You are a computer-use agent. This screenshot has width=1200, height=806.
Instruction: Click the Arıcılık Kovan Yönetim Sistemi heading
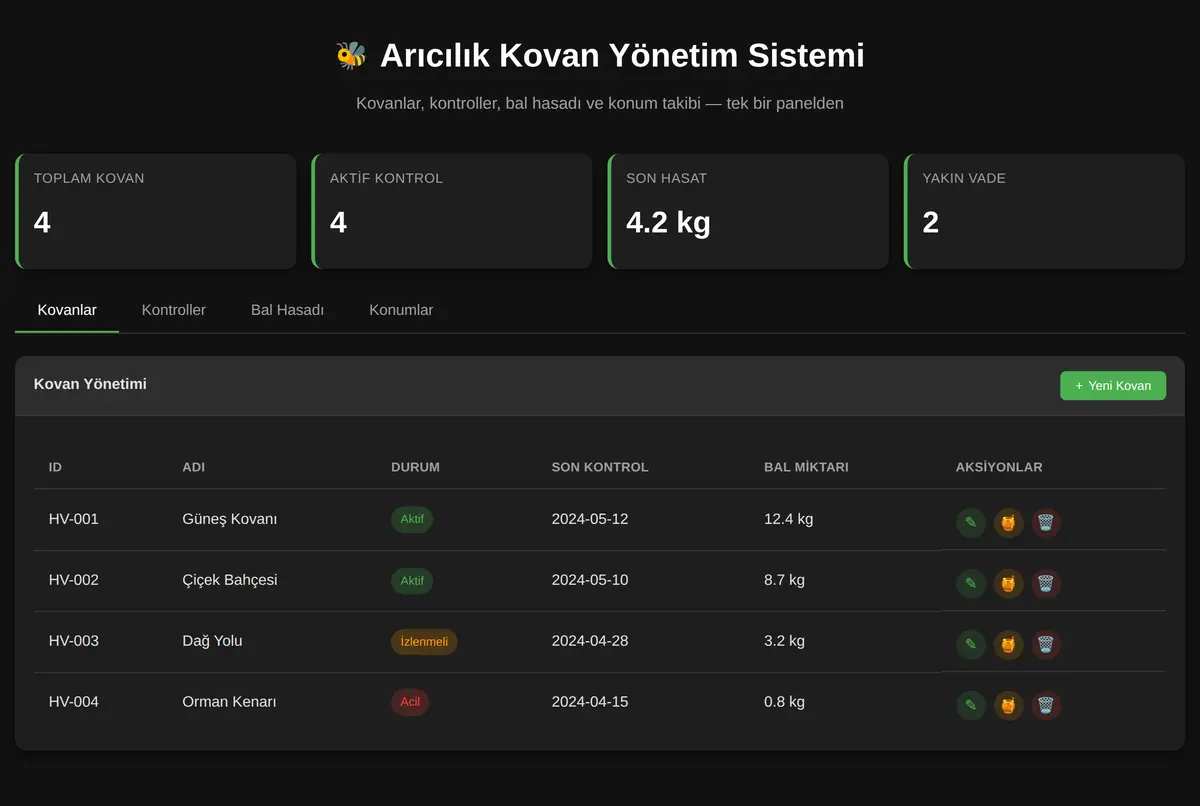point(622,55)
